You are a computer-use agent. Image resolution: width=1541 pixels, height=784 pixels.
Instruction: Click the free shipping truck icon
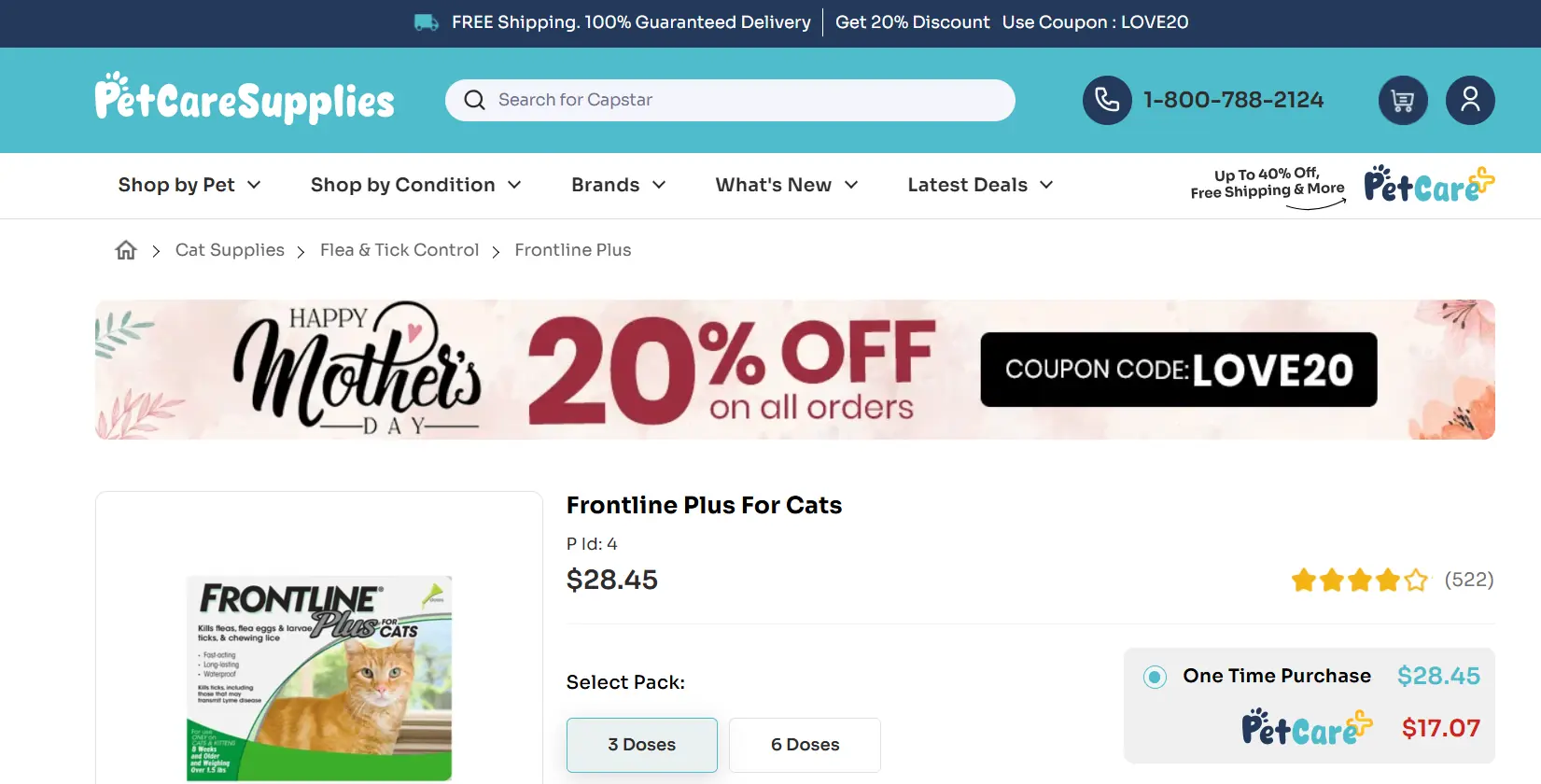coord(426,21)
